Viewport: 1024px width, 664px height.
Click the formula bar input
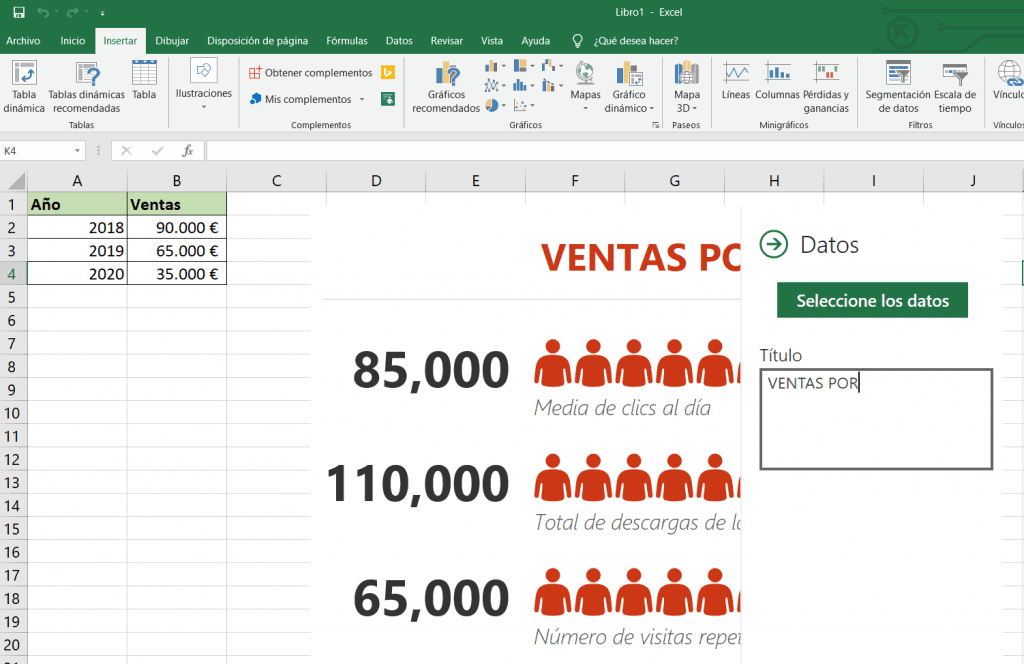[x=614, y=151]
